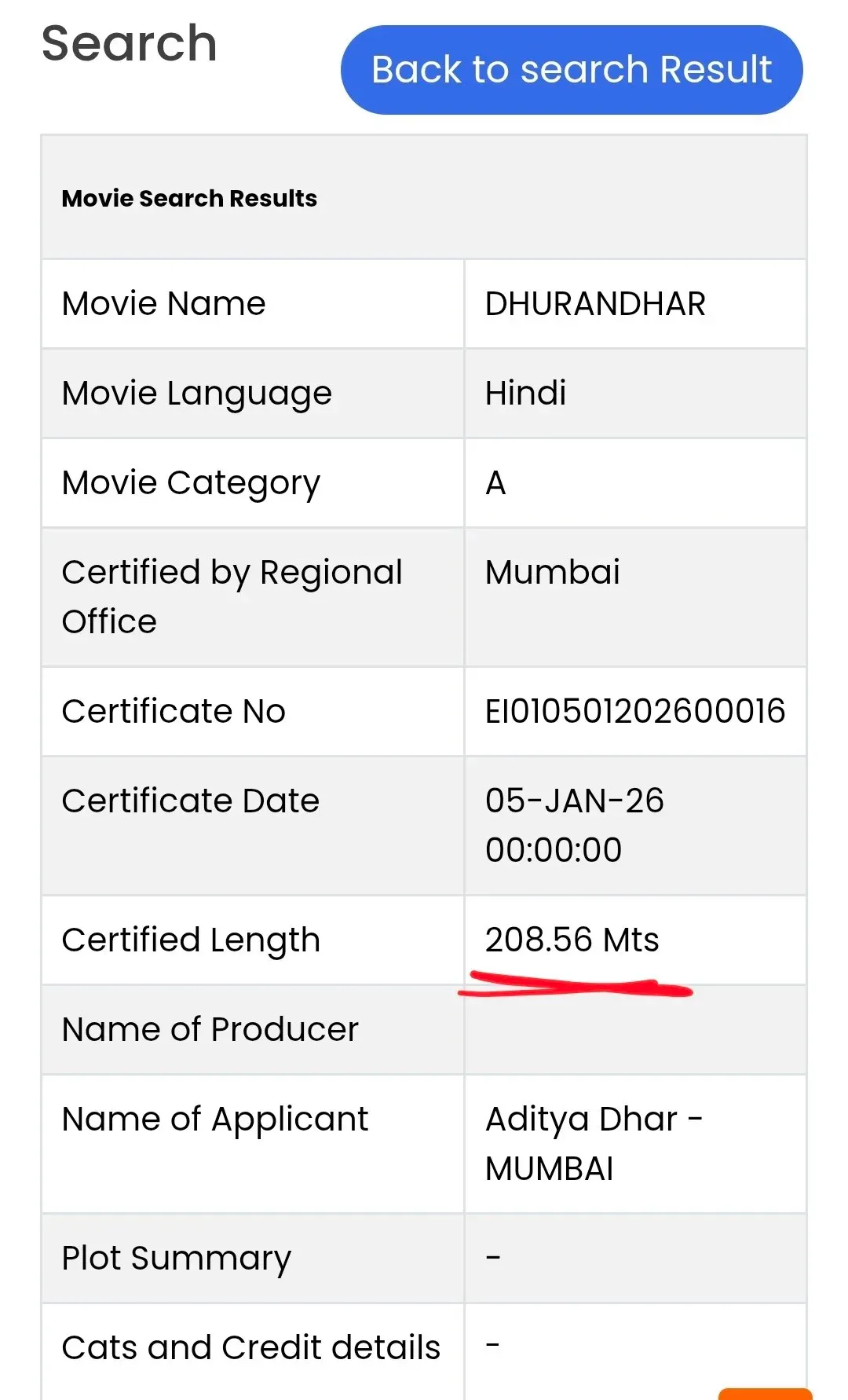Click the red scribble annotation
848x1400 pixels.
577,988
